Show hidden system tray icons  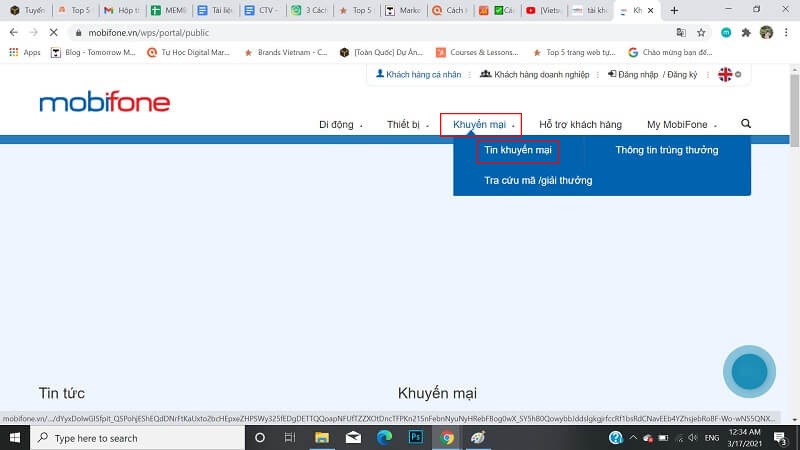[x=633, y=438]
